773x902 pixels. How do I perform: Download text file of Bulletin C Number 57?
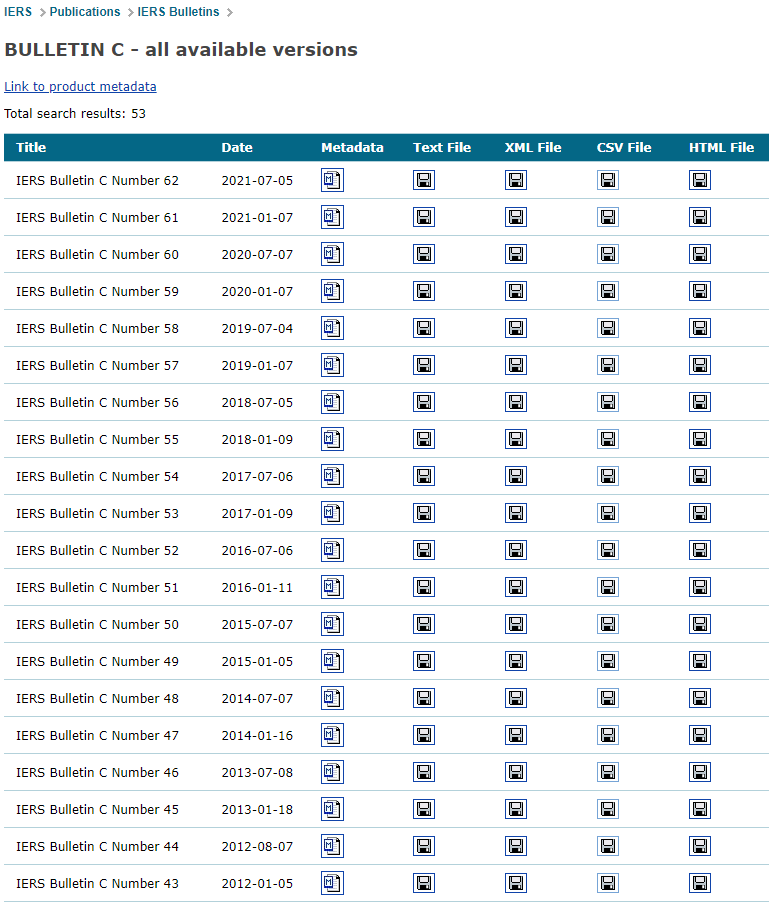(424, 365)
